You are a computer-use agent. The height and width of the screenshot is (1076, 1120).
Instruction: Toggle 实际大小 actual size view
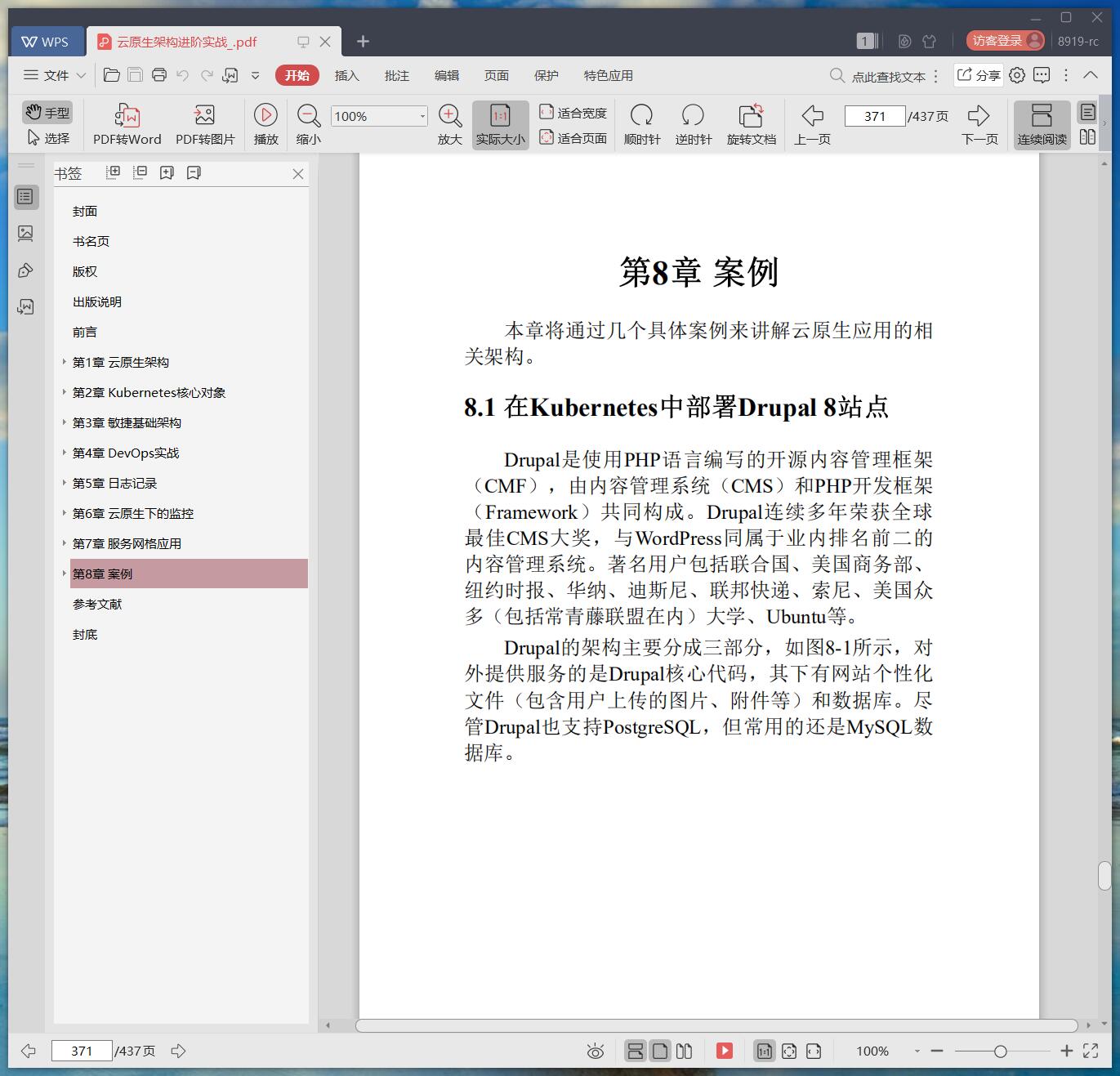click(500, 124)
